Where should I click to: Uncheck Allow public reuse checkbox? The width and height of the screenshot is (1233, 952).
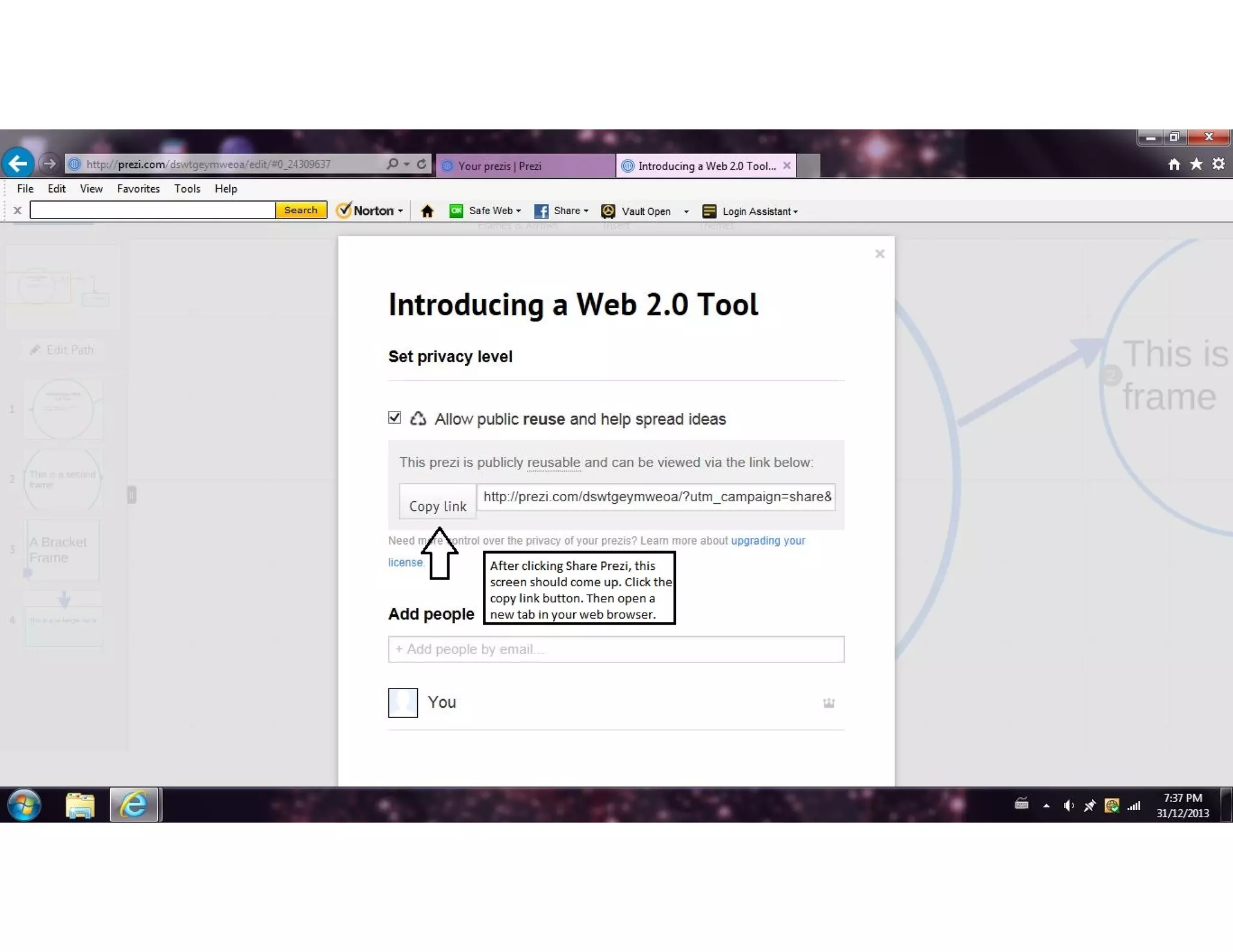(394, 418)
